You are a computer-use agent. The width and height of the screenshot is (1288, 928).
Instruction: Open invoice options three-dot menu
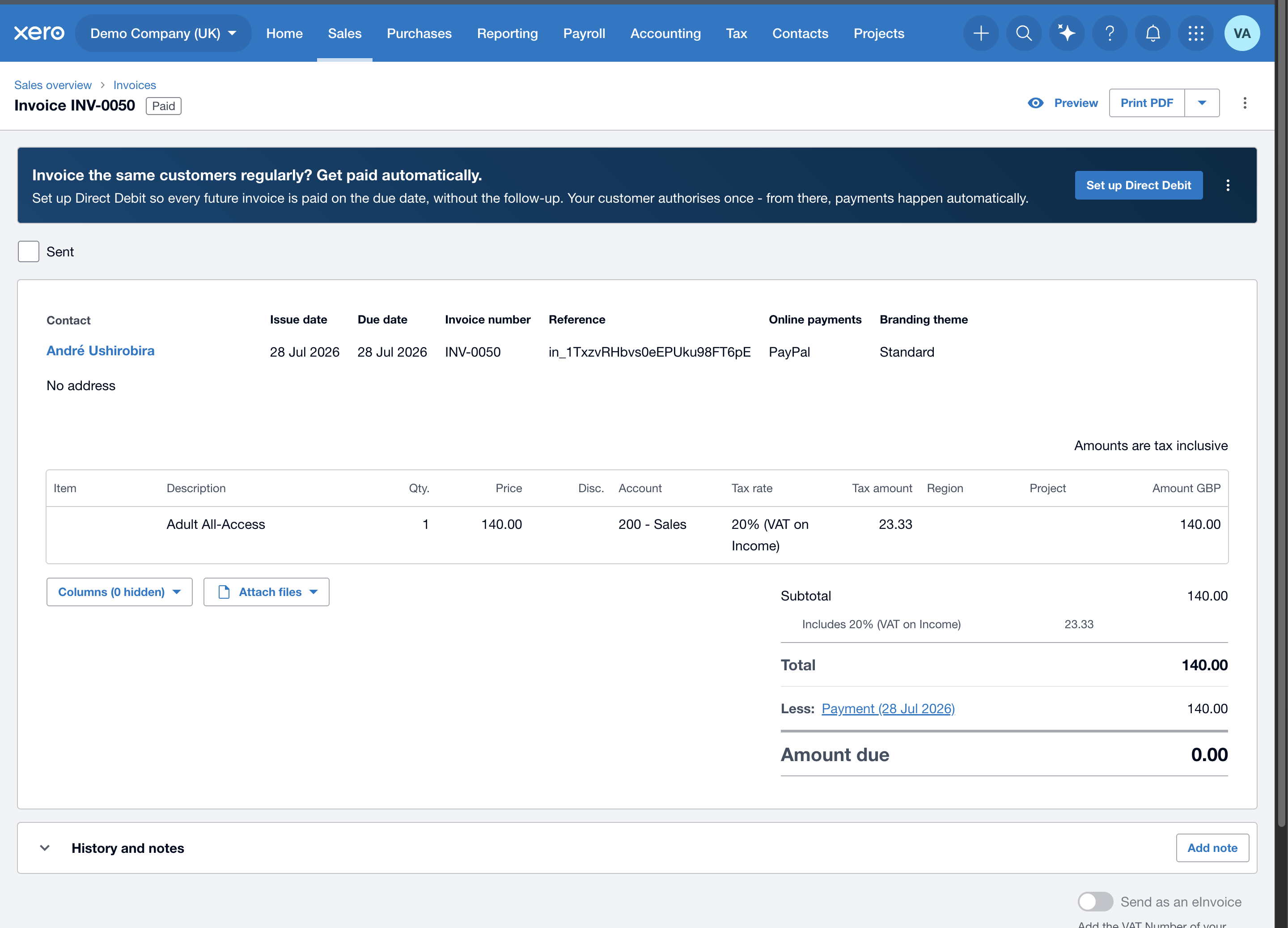(1245, 103)
